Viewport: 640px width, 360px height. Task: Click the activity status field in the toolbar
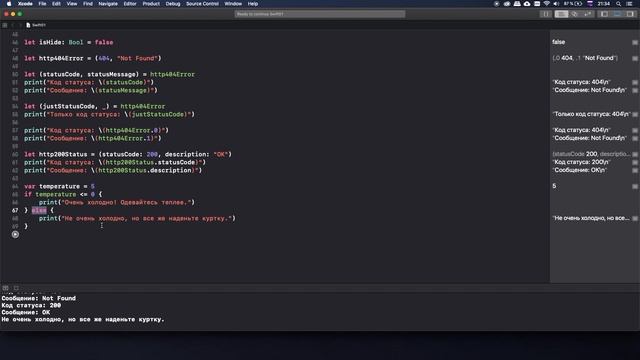pos(320,14)
